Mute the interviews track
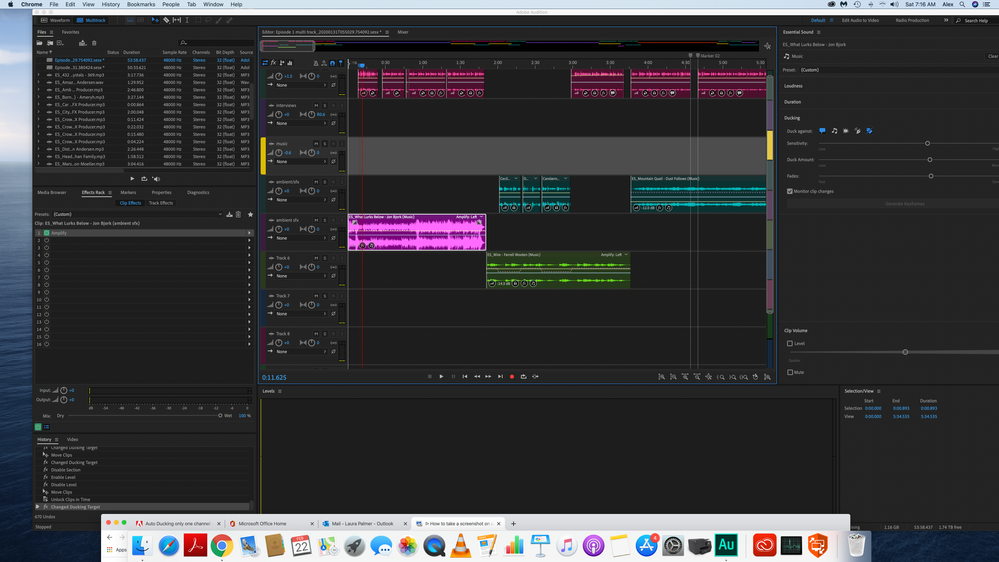Viewport: 999px width, 562px height. [x=316, y=105]
